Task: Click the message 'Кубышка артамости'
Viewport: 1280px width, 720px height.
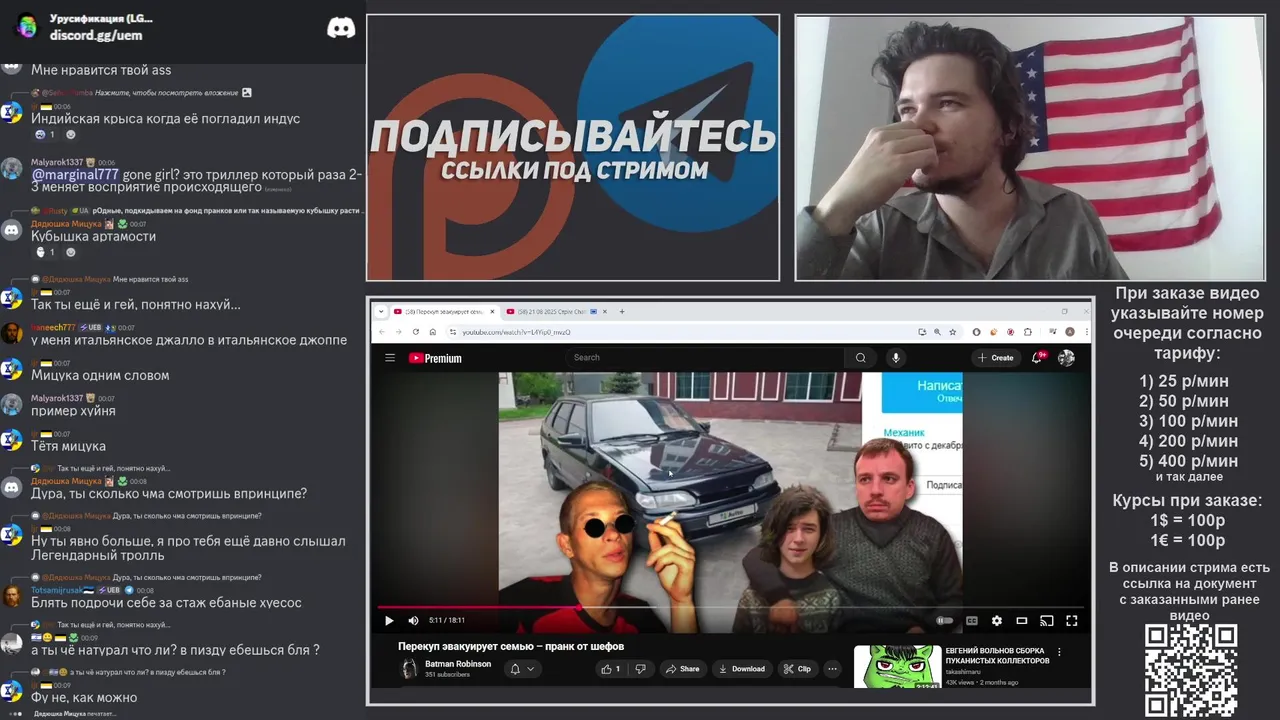Action: click(x=94, y=236)
